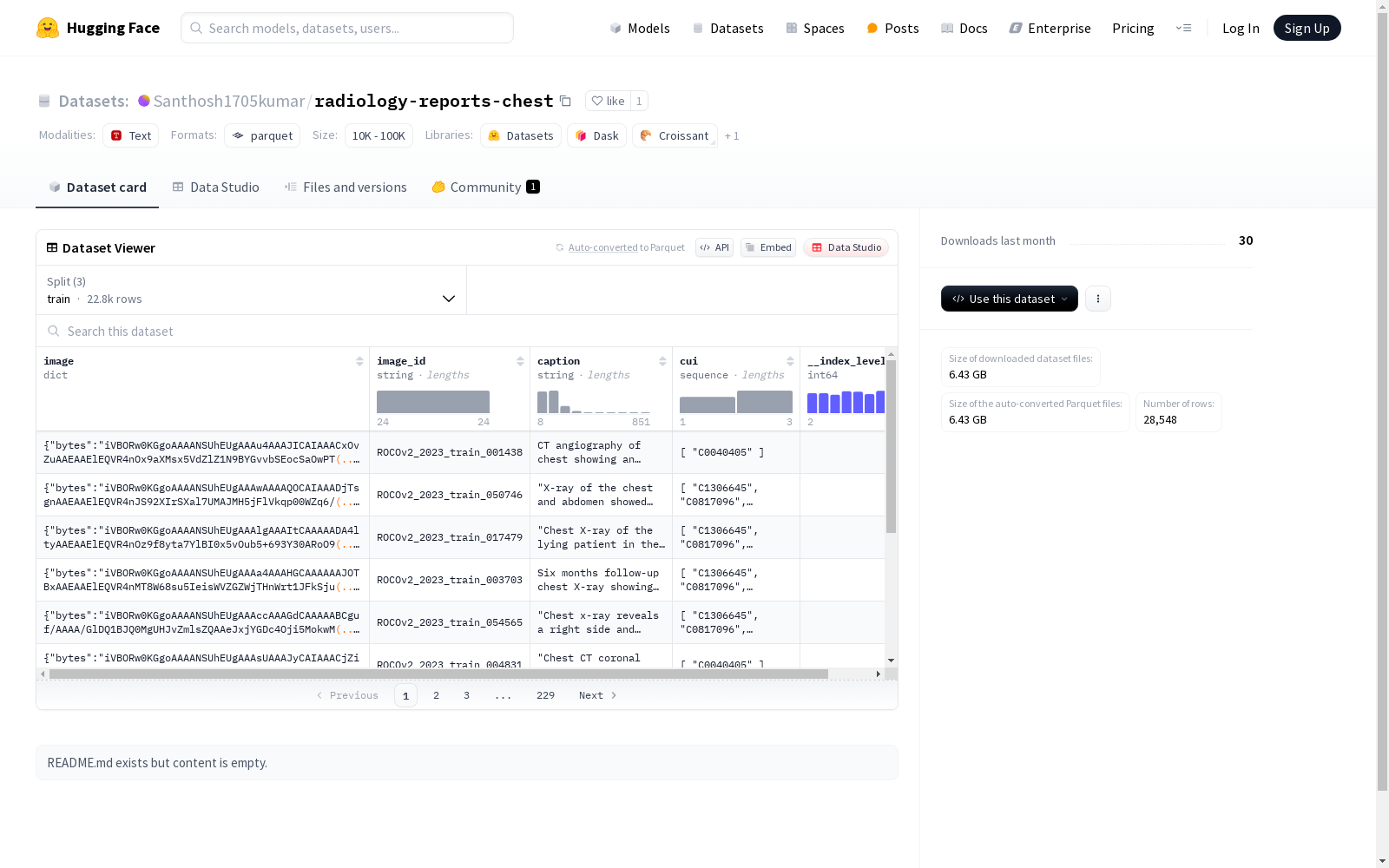Click the heart like icon
This screenshot has height=868, width=1389.
[597, 101]
